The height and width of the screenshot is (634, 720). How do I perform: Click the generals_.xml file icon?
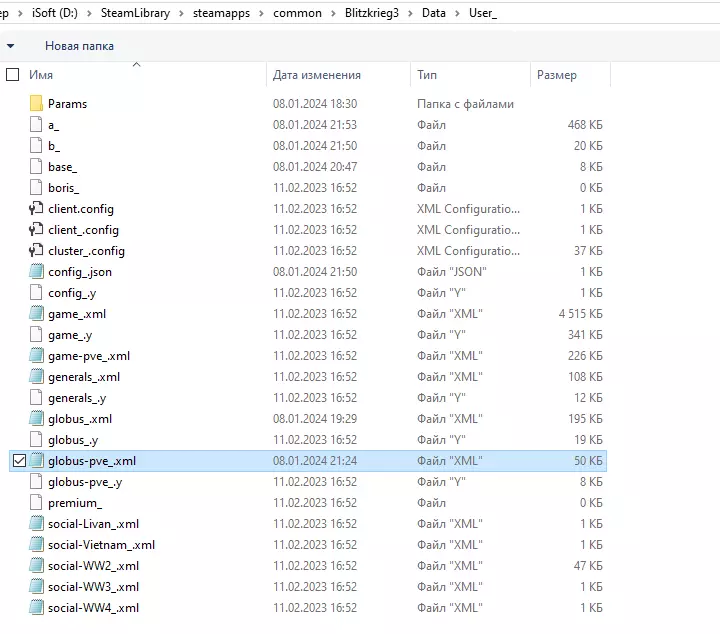36,376
